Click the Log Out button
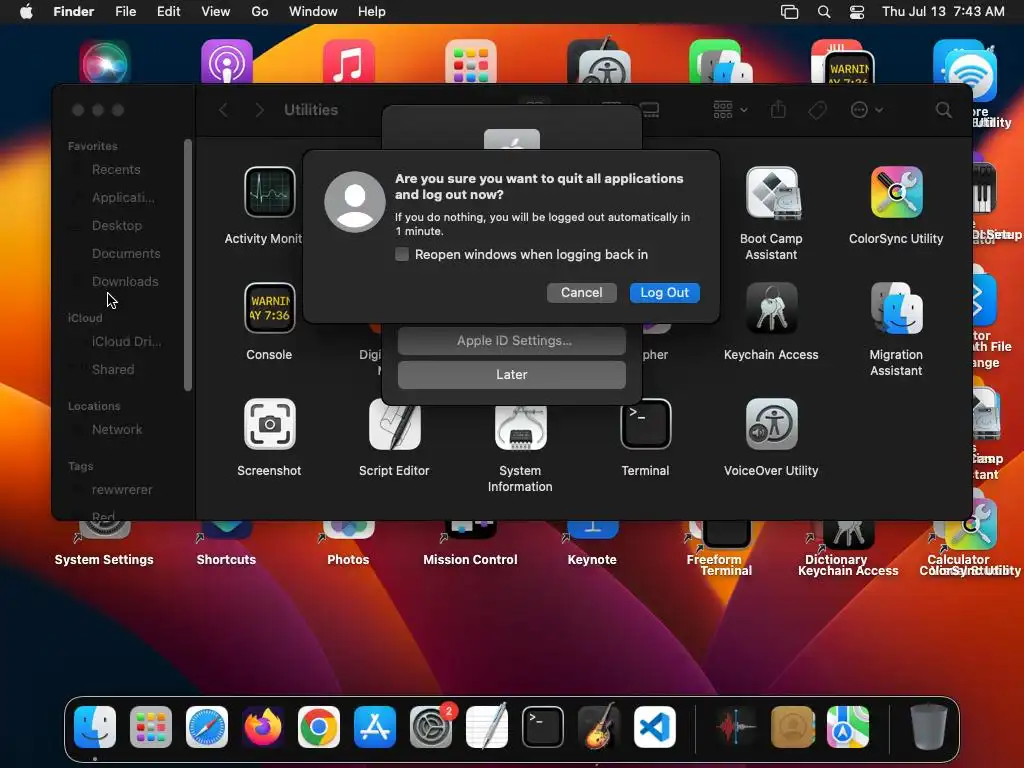This screenshot has height=768, width=1024. tap(664, 293)
